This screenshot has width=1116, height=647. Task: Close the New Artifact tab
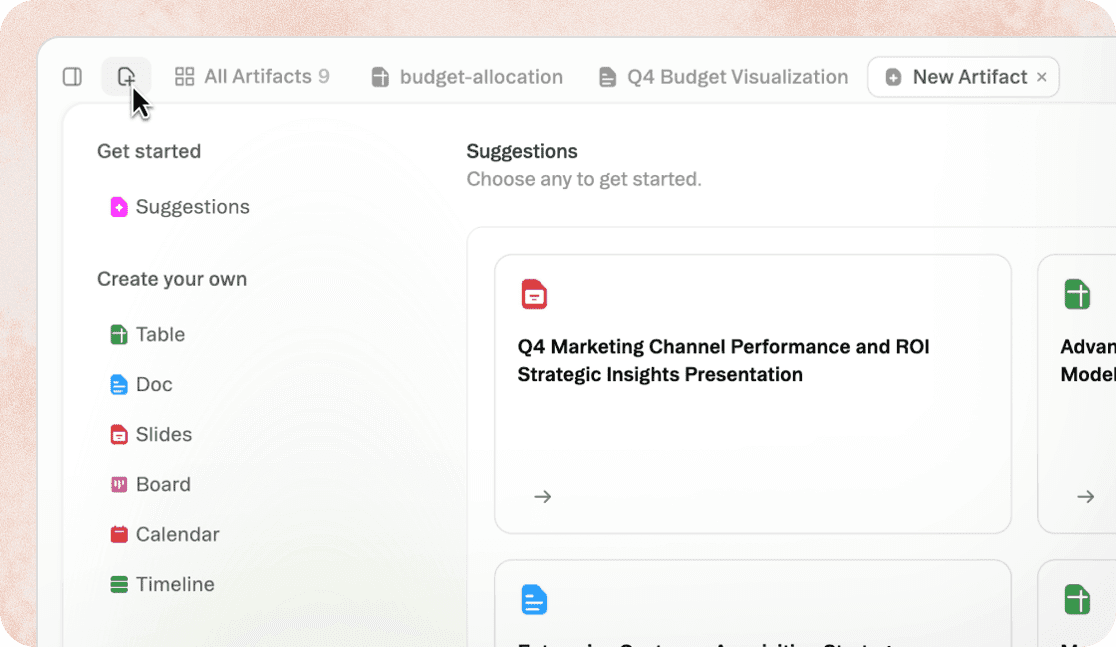(1042, 77)
